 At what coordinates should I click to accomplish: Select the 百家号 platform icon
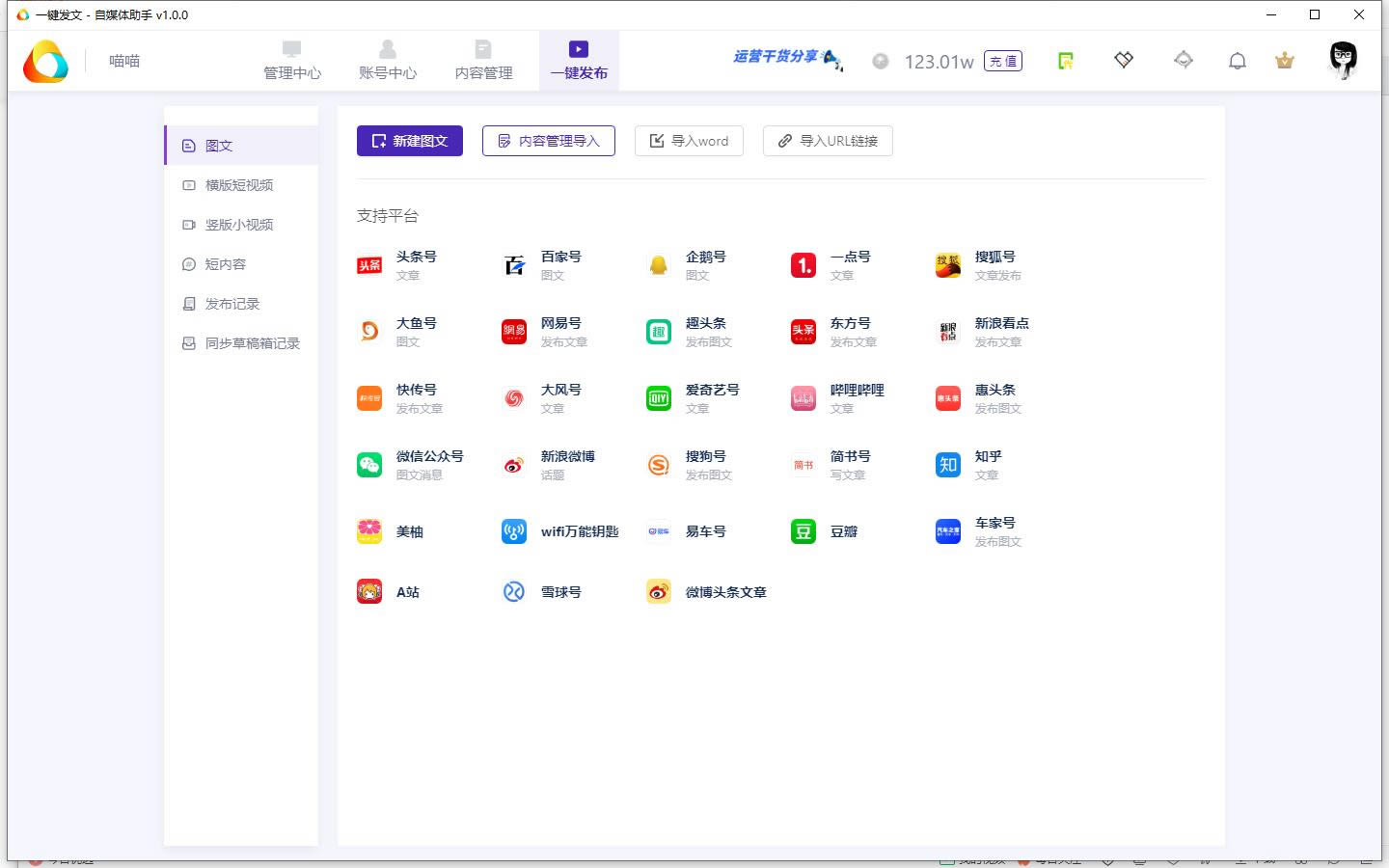(514, 265)
